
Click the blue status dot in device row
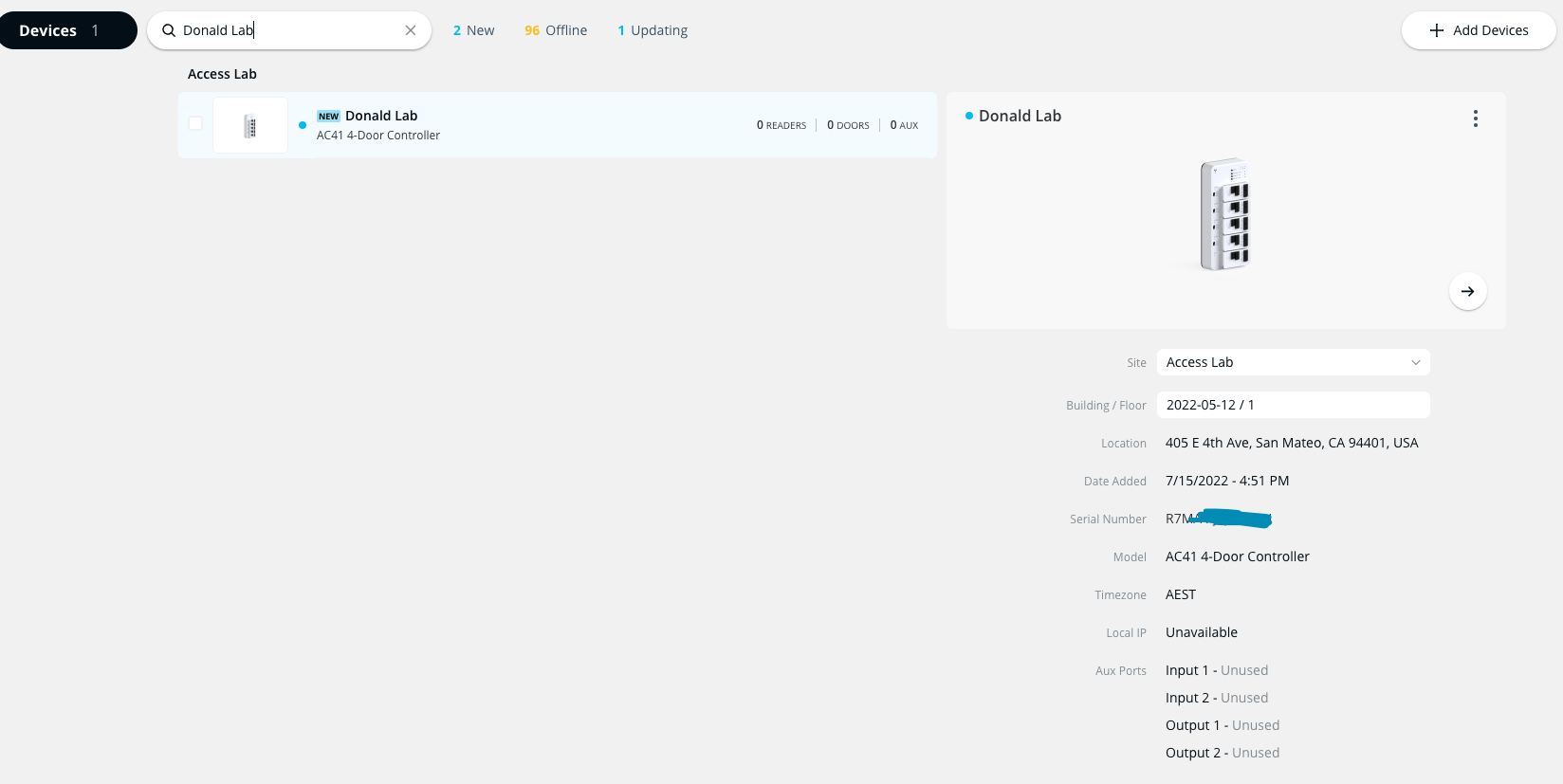(303, 125)
